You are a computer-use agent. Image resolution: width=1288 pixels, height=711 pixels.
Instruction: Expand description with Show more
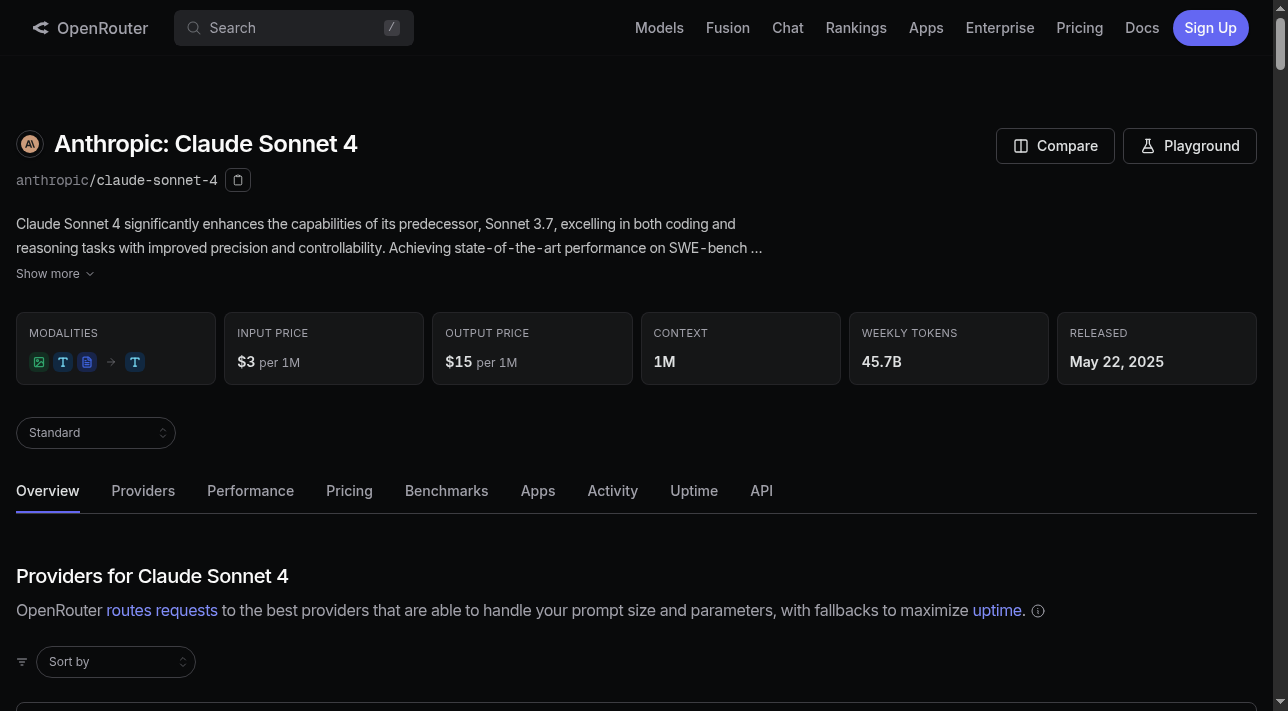tap(55, 274)
